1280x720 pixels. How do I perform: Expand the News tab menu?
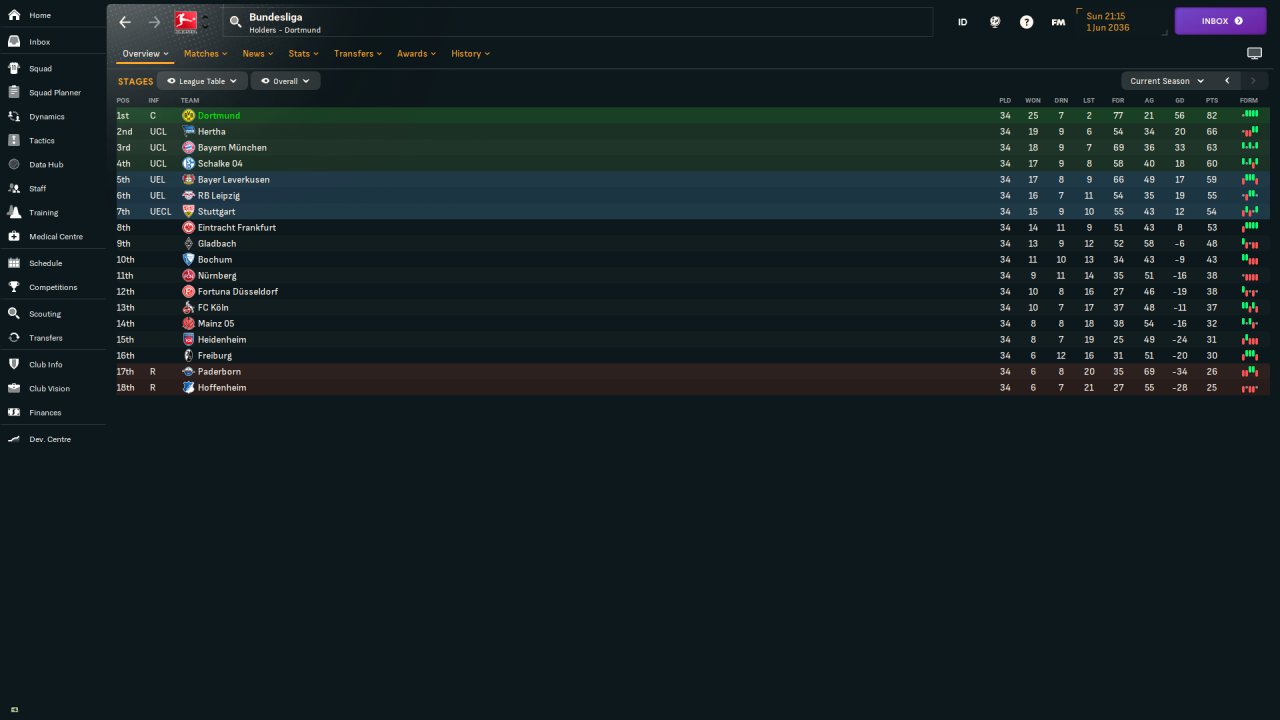(x=258, y=54)
